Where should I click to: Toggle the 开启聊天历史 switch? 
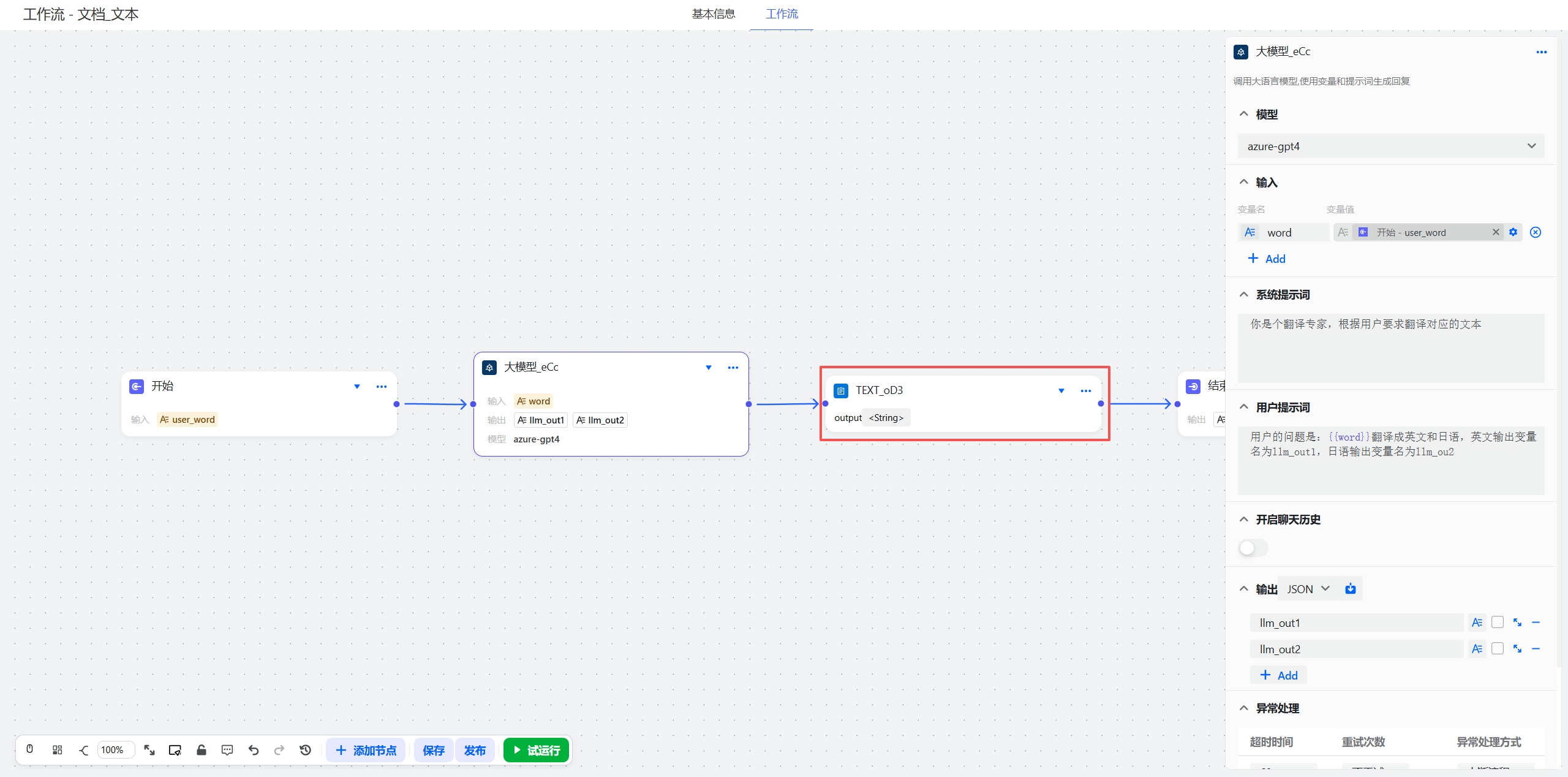click(x=1253, y=547)
